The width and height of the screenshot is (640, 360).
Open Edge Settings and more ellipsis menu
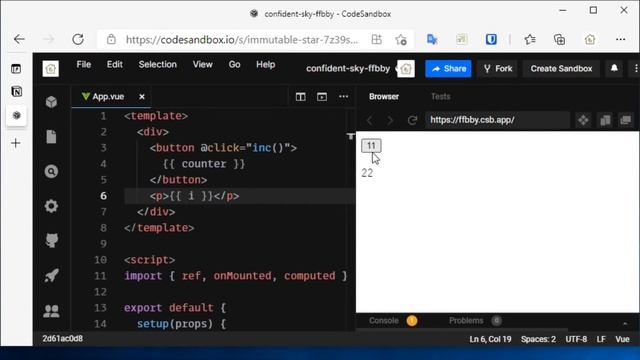620,40
